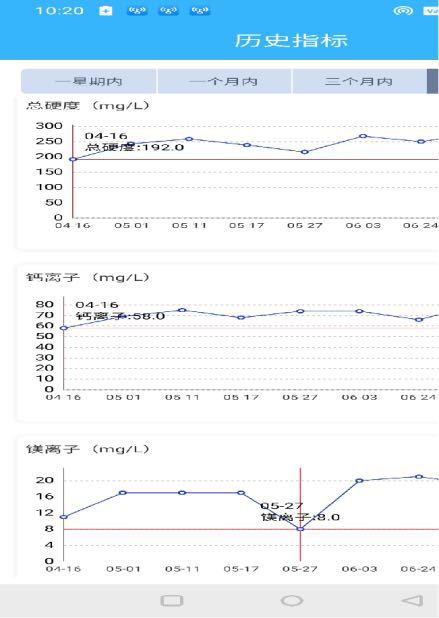This screenshot has height=618, width=439.
Task: Select the 05-01 data point on 镁离子 chart
Action: point(123,493)
